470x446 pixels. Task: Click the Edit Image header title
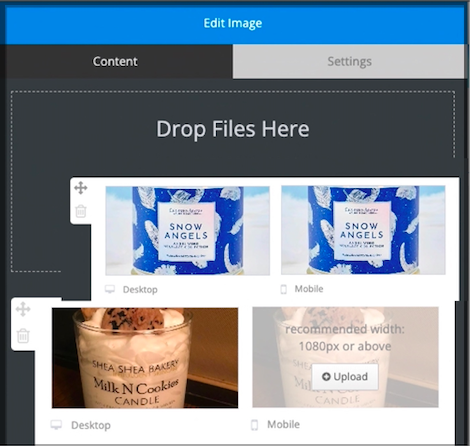point(233,23)
